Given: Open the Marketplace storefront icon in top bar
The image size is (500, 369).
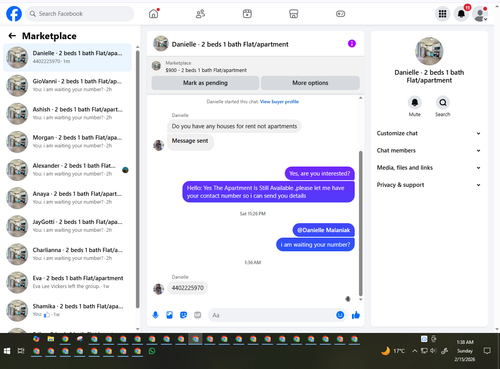Looking at the screenshot, I should [x=294, y=14].
